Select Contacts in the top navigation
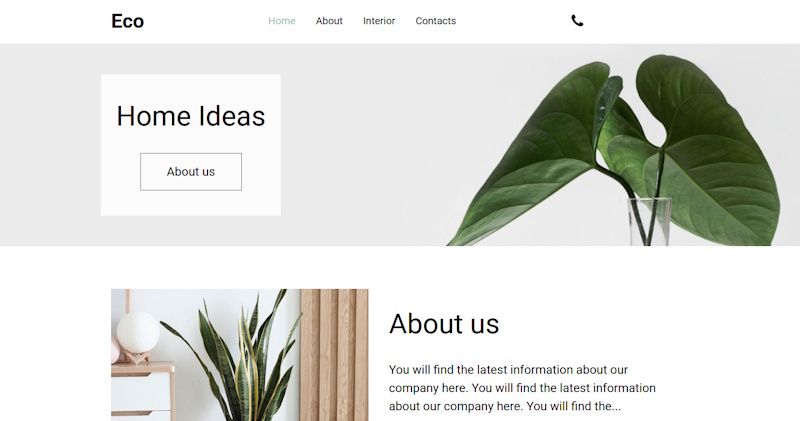 (x=436, y=21)
